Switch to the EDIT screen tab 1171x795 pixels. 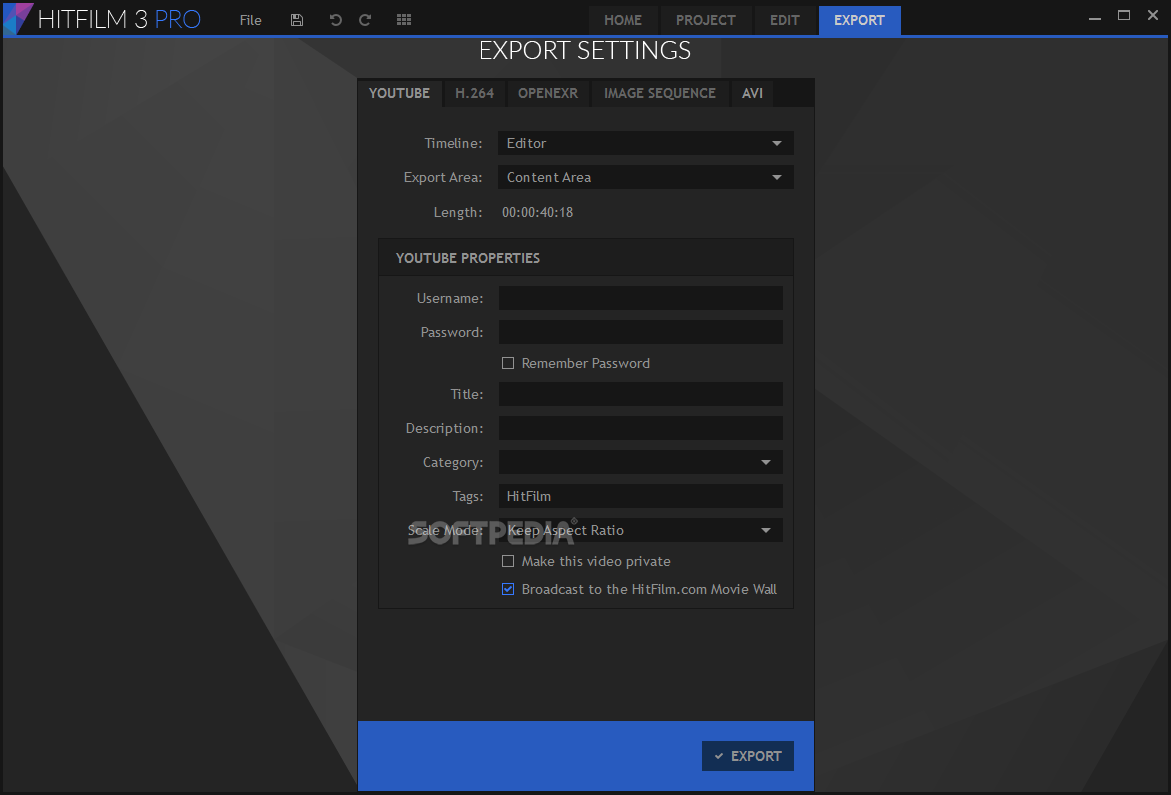coord(784,20)
